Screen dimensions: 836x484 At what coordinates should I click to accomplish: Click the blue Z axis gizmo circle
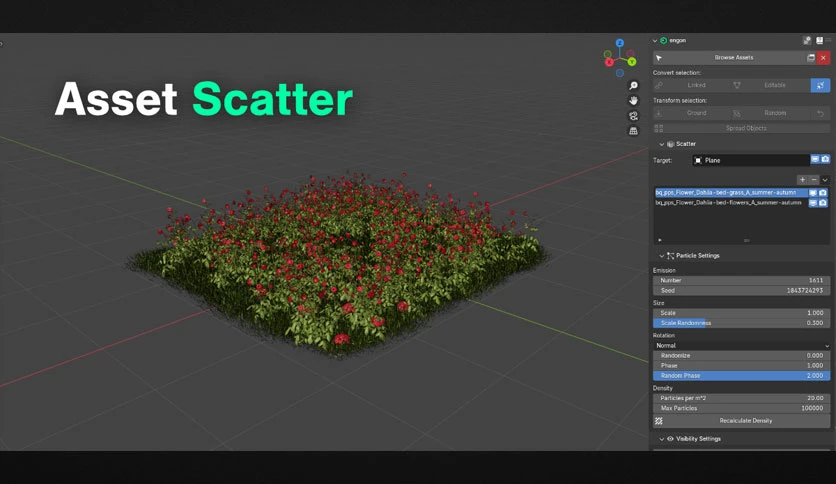coord(620,43)
